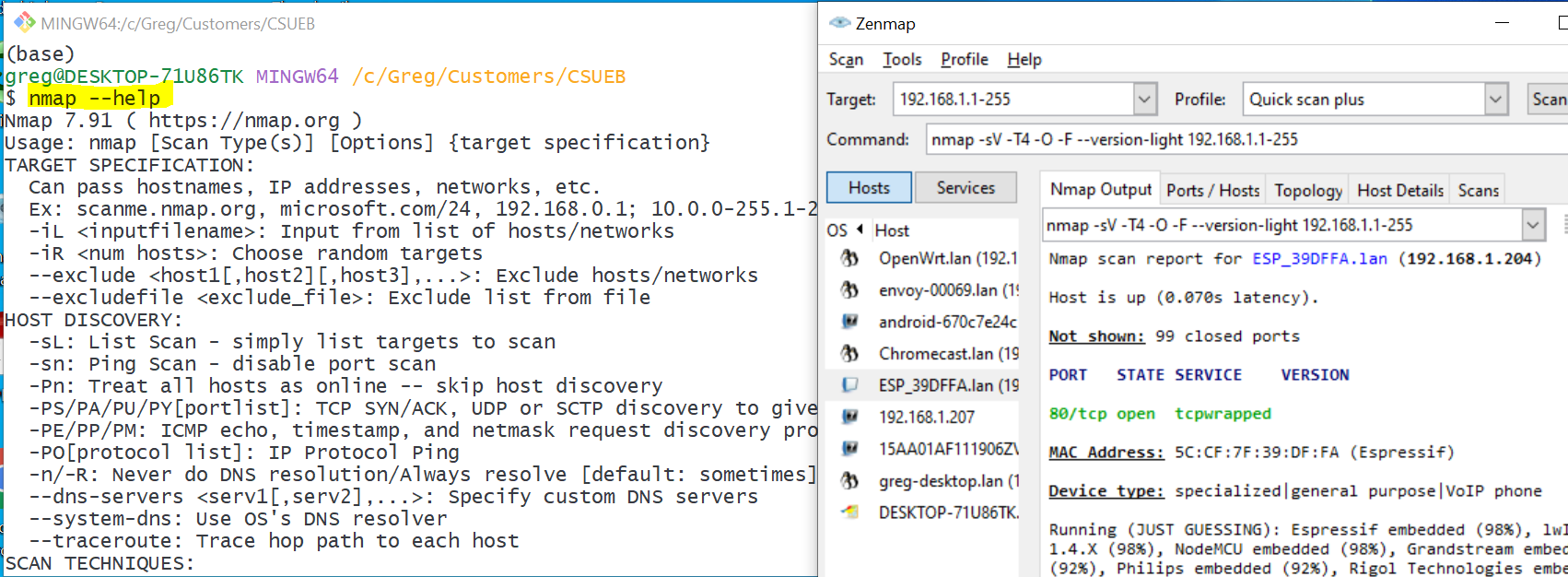
Task: Open the Help menu in Zenmap
Action: (x=1024, y=60)
